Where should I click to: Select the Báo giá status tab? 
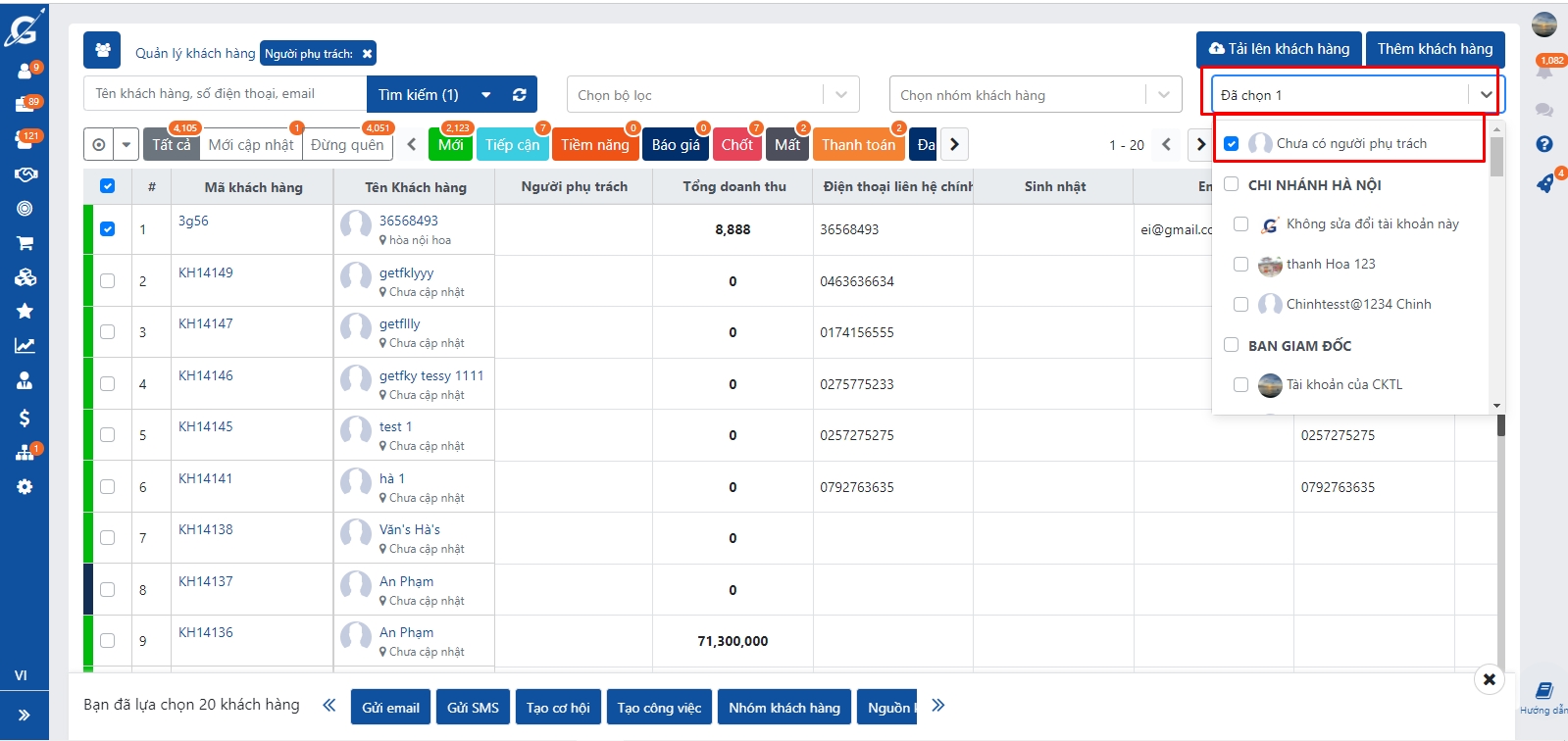coord(676,145)
